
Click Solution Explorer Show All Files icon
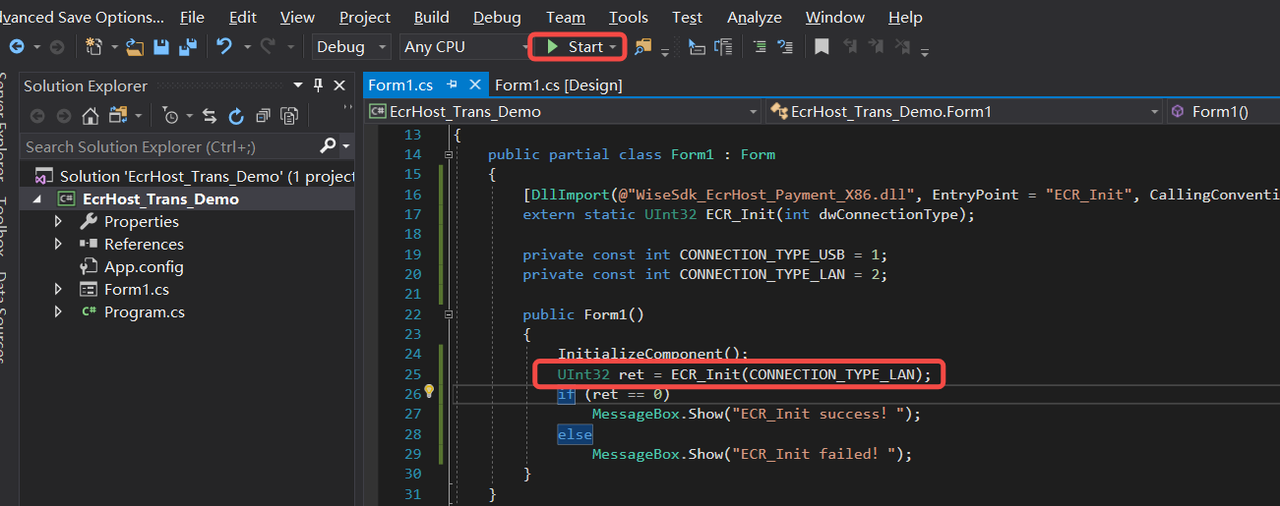tap(290, 116)
